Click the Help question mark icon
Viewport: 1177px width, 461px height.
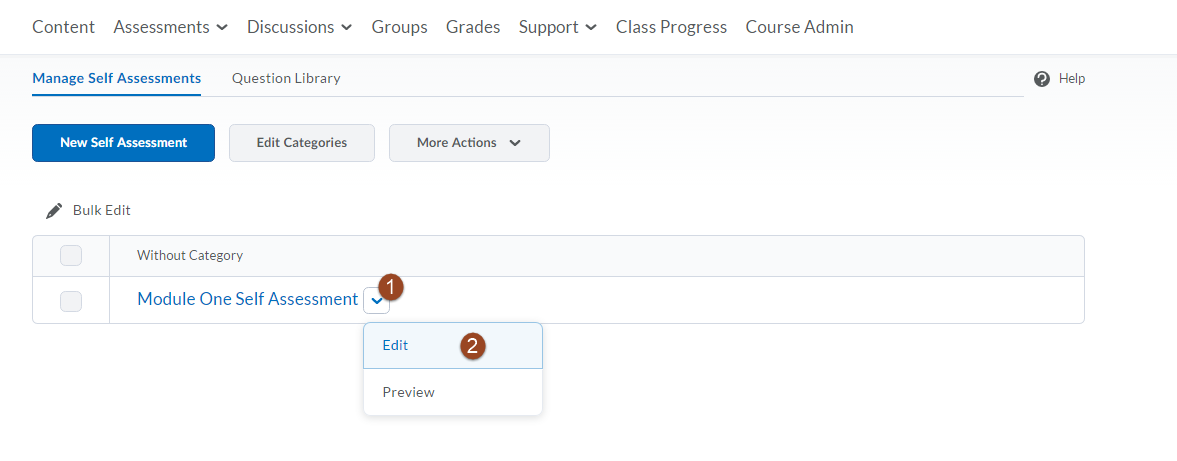coord(1042,79)
